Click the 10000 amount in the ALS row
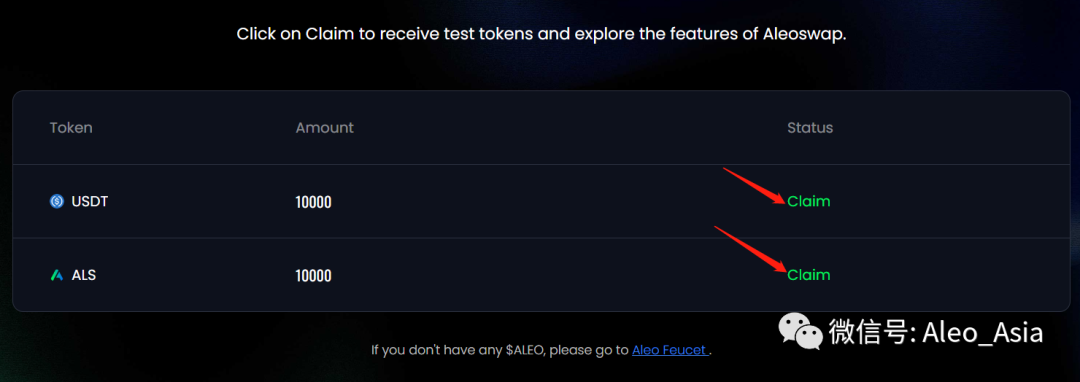Image resolution: width=1080 pixels, height=382 pixels. pyautogui.click(x=313, y=276)
